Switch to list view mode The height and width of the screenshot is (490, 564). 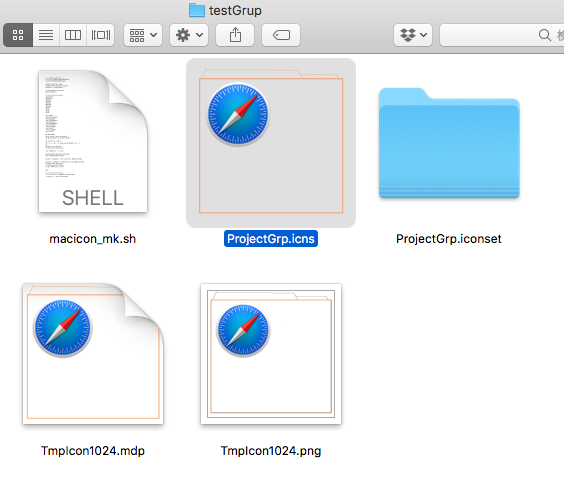(46, 35)
